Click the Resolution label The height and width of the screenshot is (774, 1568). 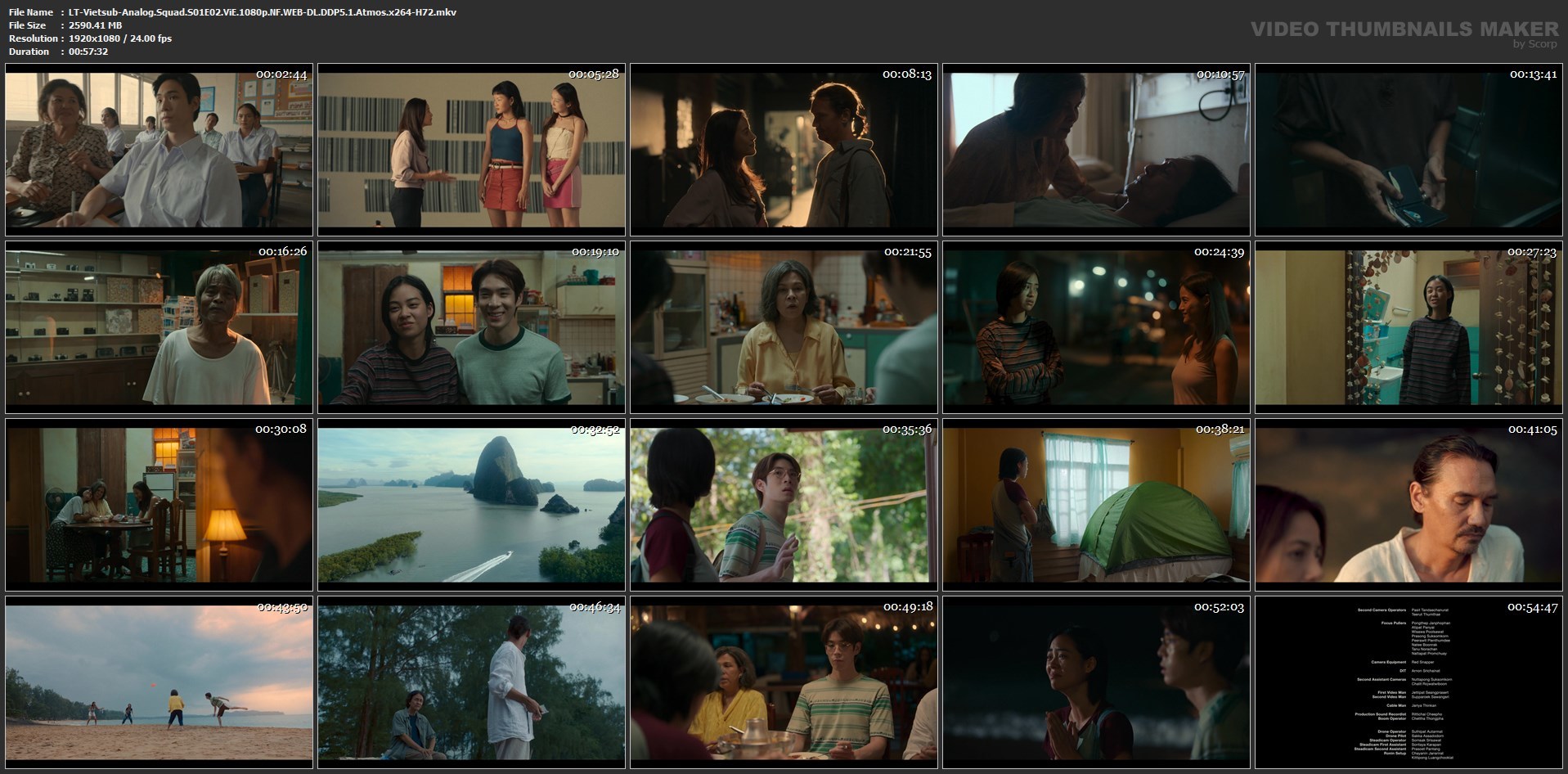(x=33, y=38)
